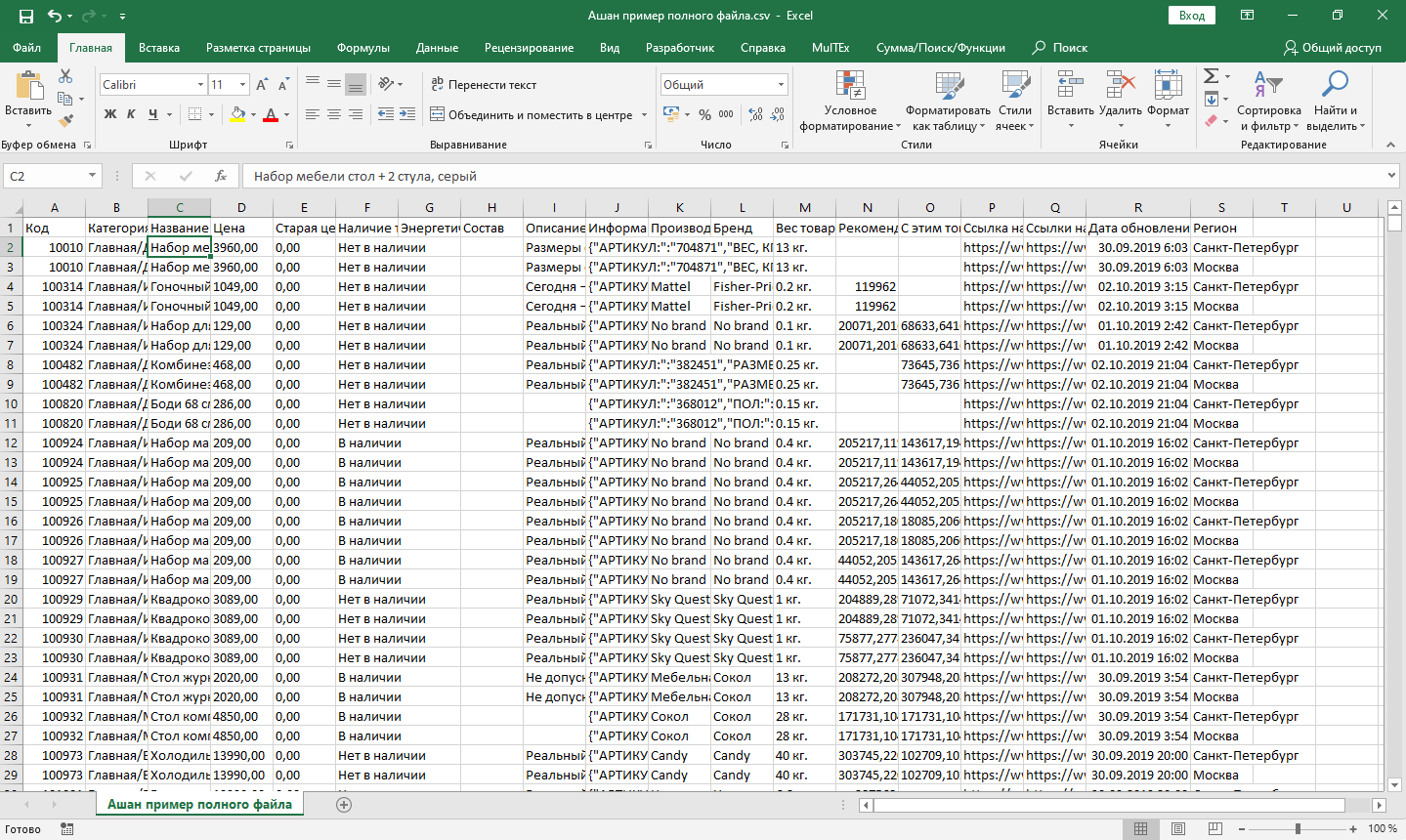The image size is (1406, 840).
Task: Open the Формат cells menu
Action: tap(1168, 101)
